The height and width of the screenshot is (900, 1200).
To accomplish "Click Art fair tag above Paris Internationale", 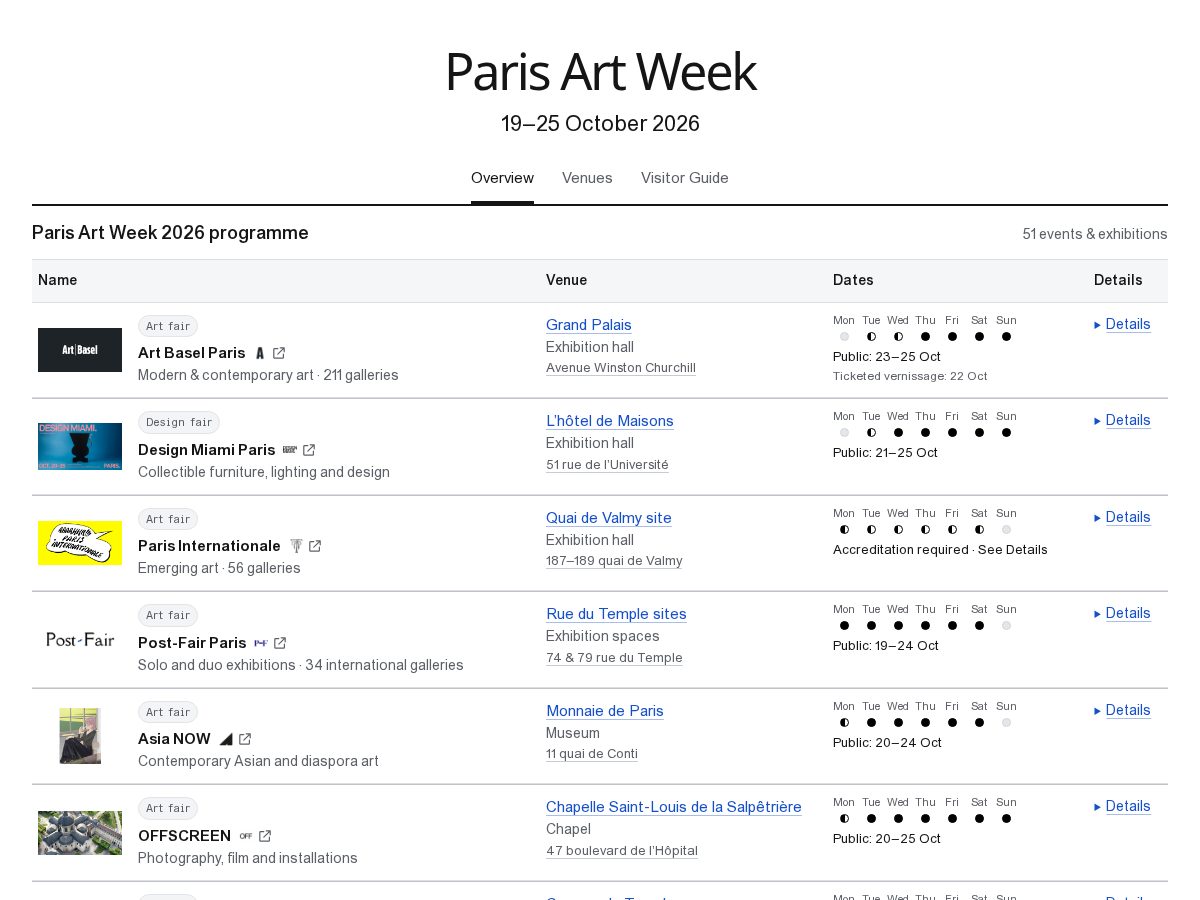I will (168, 519).
